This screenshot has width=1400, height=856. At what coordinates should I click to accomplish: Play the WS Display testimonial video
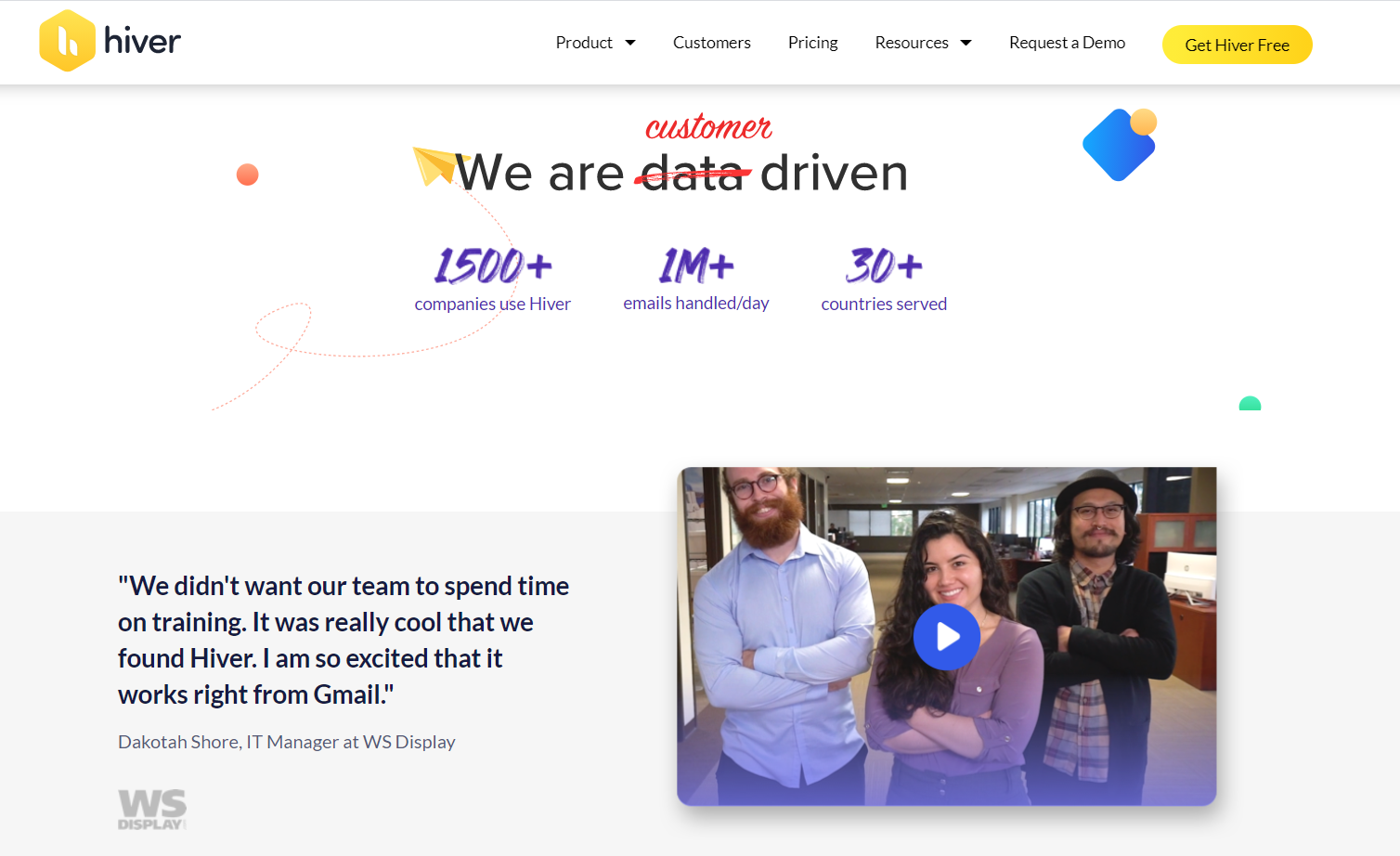tap(947, 637)
